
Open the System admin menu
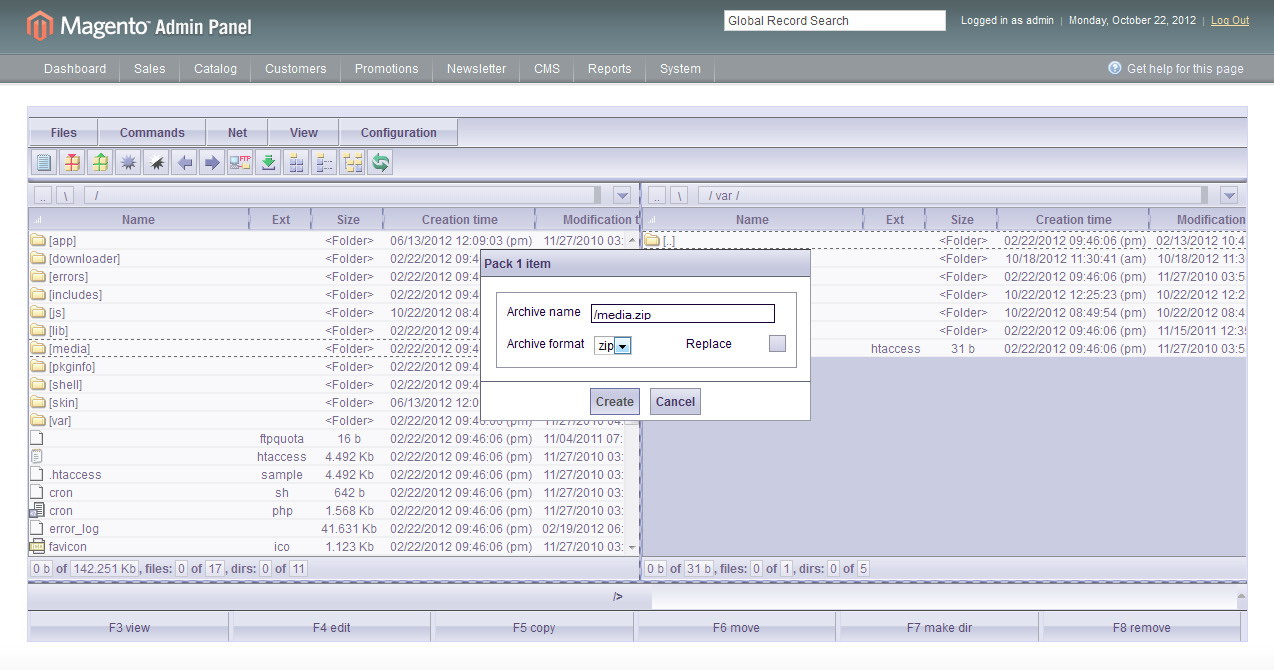pyautogui.click(x=680, y=69)
